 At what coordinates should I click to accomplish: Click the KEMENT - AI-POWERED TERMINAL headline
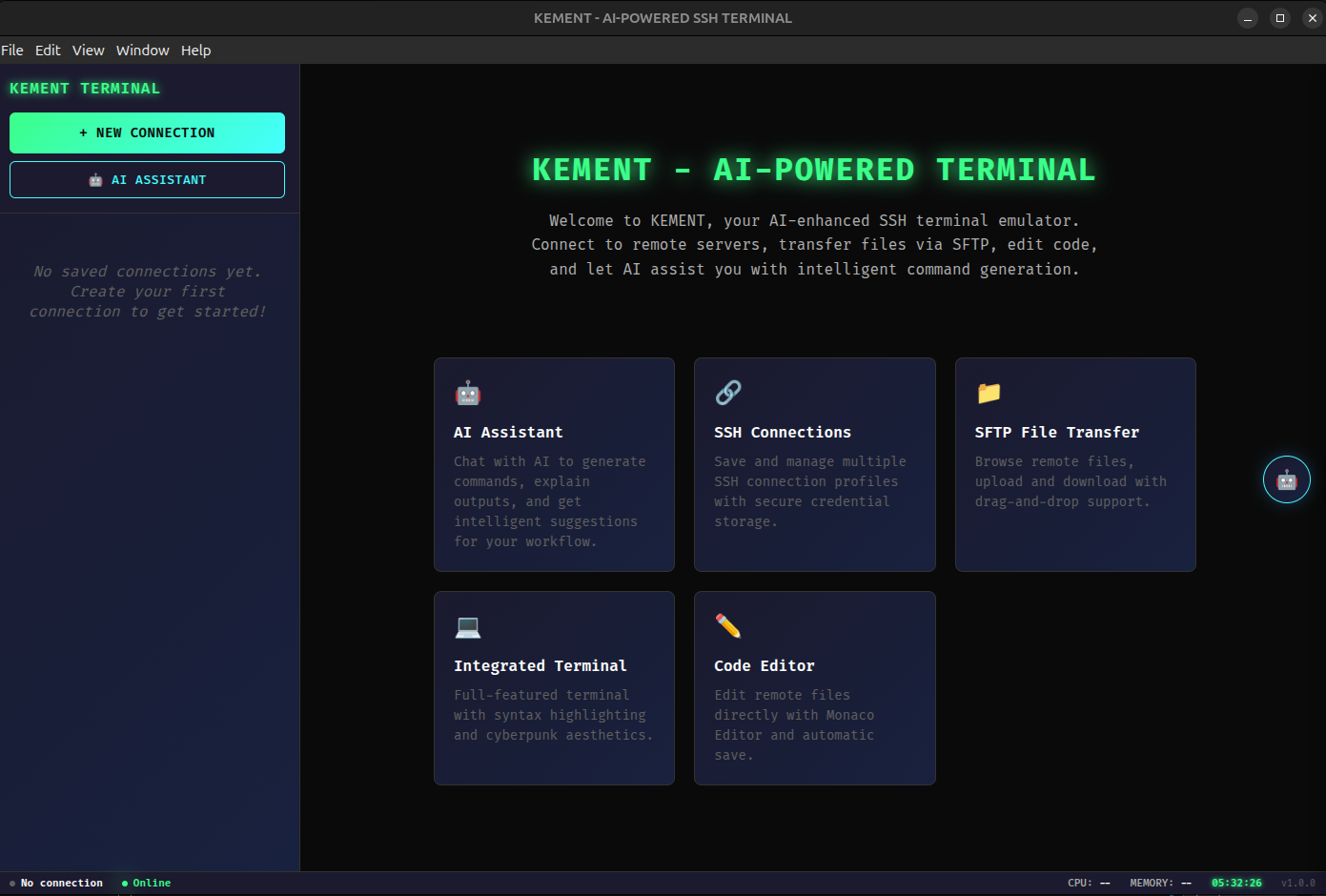(x=814, y=170)
